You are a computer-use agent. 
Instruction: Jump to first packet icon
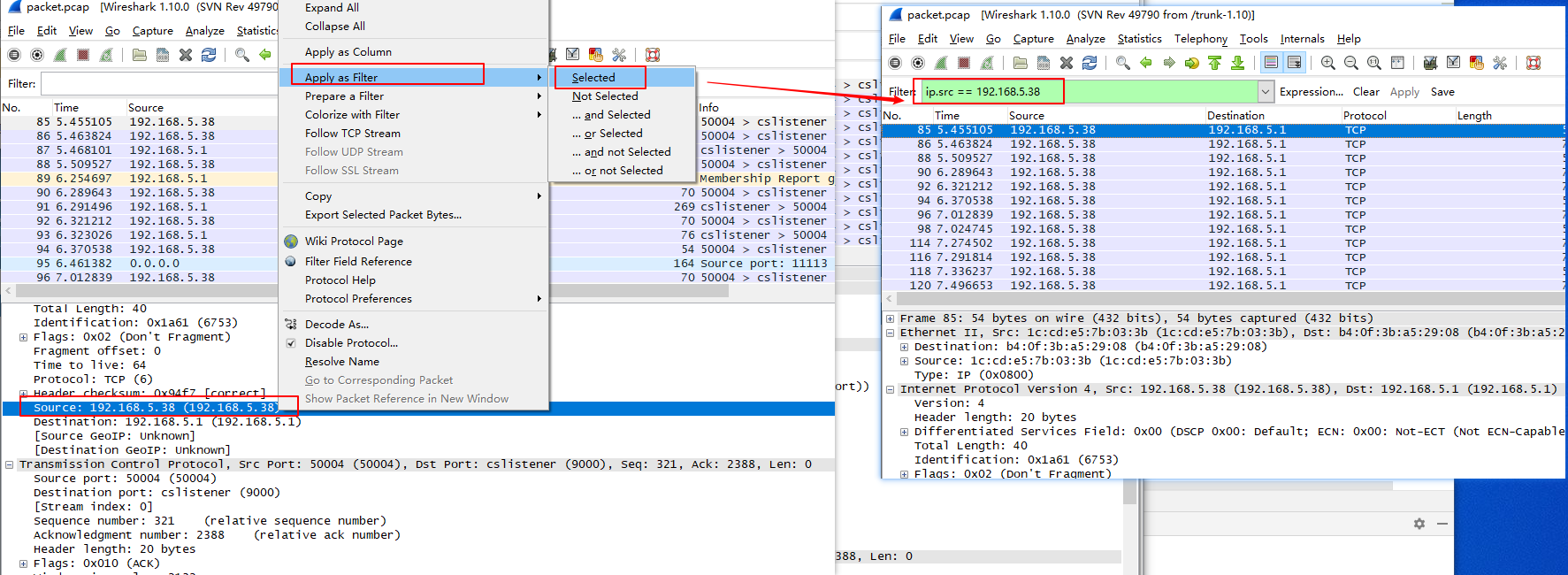click(x=1215, y=63)
